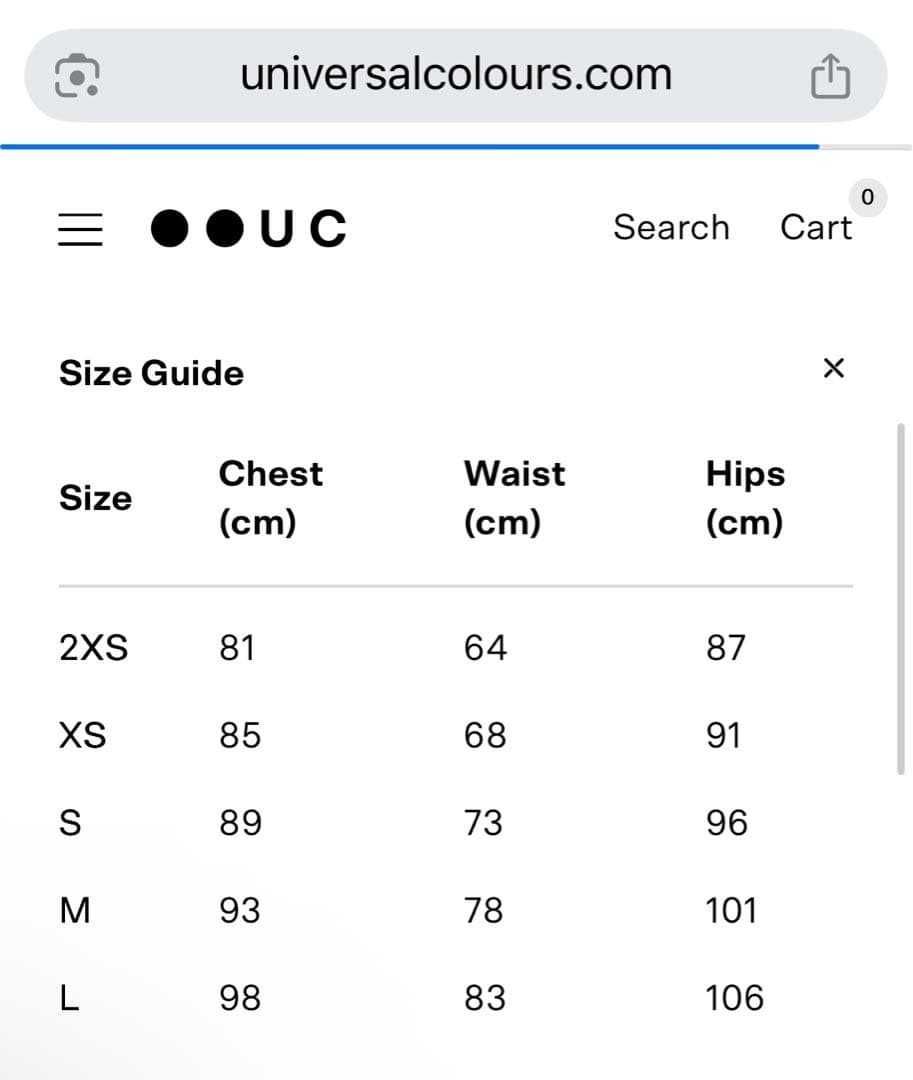Open the hamburger navigation menu
This screenshot has height=1080, width=913.
[80, 229]
